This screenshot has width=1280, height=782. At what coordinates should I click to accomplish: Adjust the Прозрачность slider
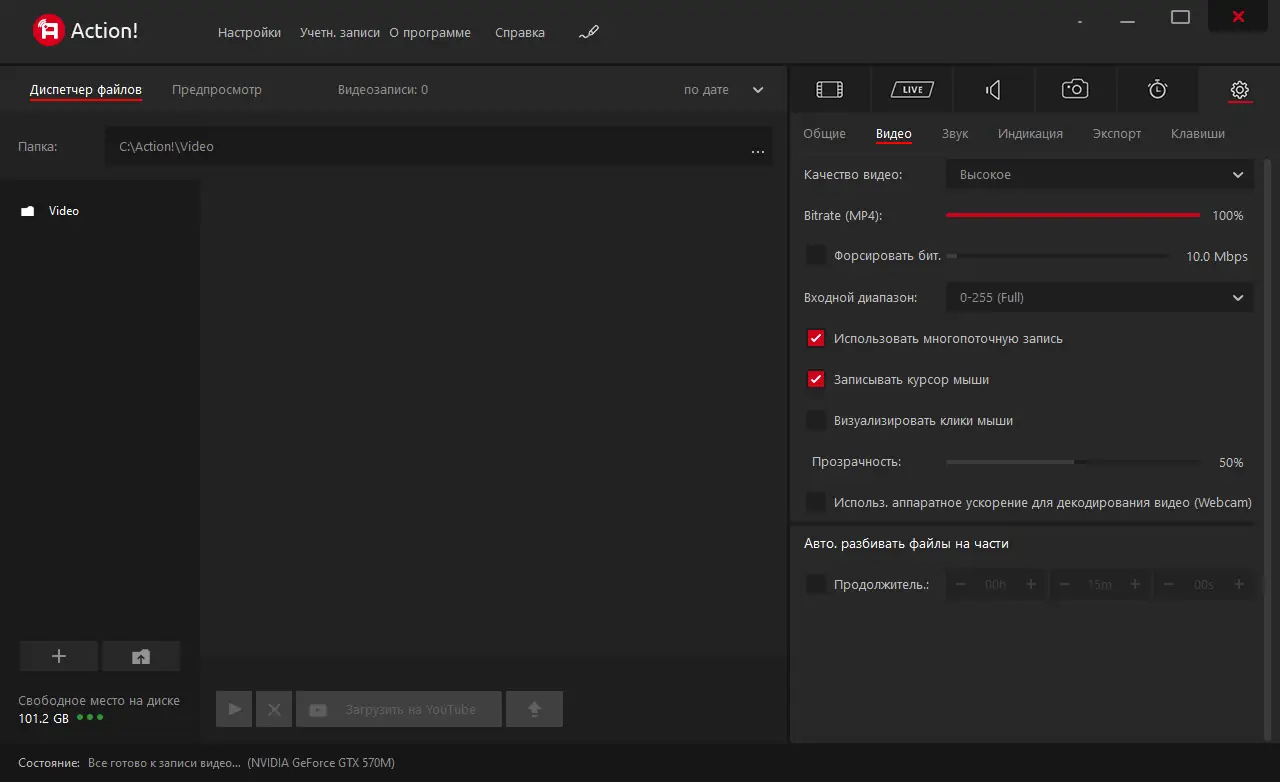click(x=1074, y=462)
